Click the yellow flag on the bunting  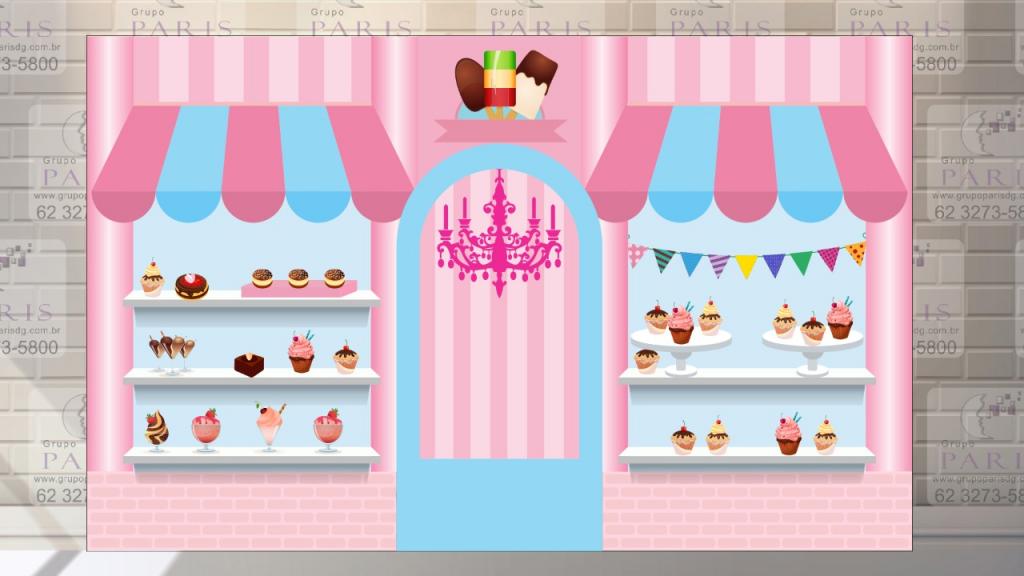pos(746,265)
